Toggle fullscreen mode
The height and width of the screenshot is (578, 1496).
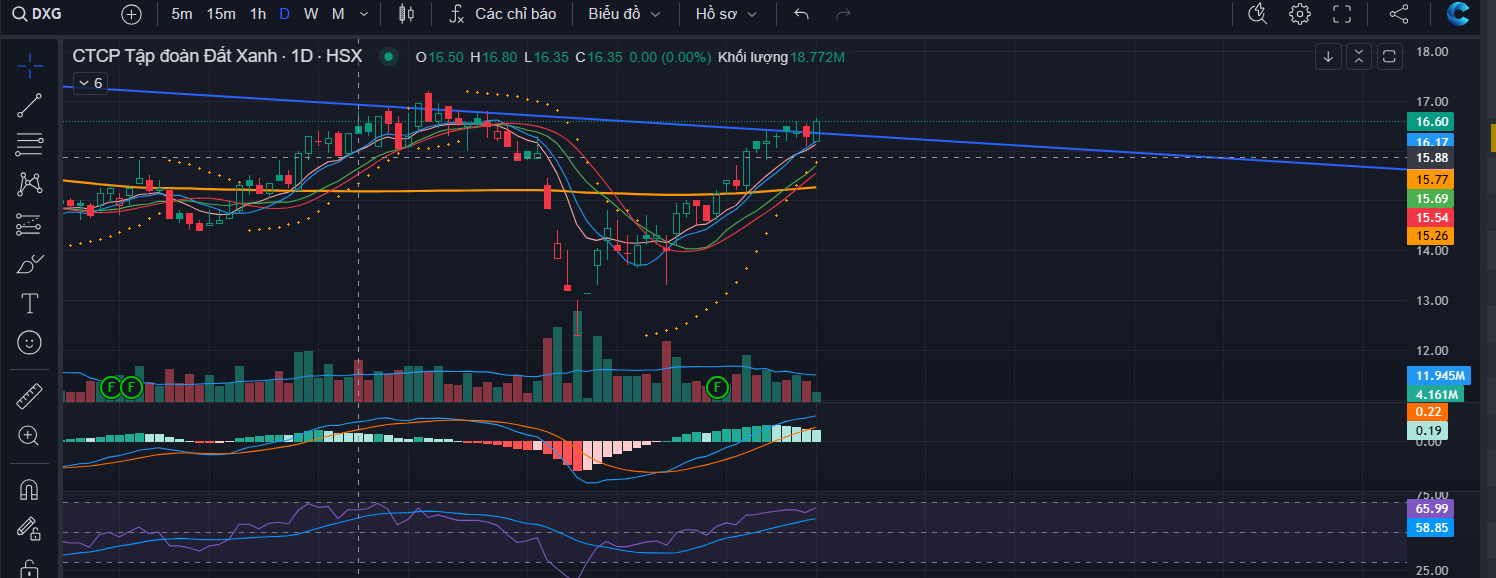pos(1342,14)
